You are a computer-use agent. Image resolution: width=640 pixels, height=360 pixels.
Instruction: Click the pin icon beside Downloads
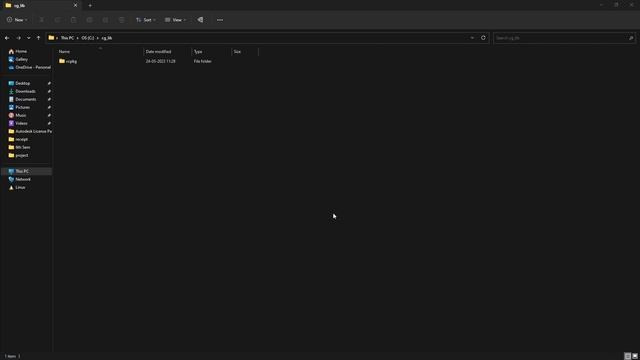pyautogui.click(x=49, y=91)
